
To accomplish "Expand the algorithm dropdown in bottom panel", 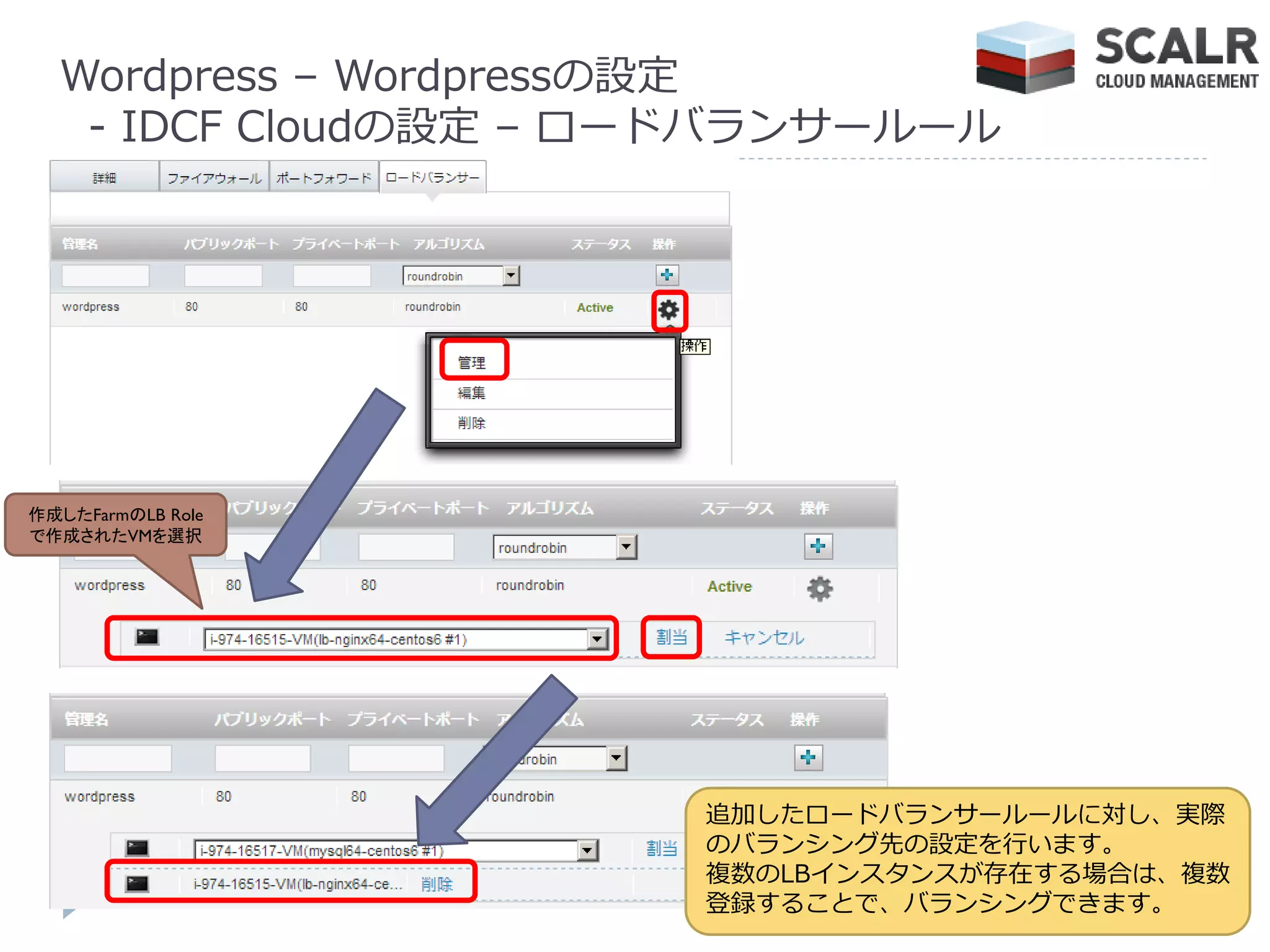I will pos(616,758).
